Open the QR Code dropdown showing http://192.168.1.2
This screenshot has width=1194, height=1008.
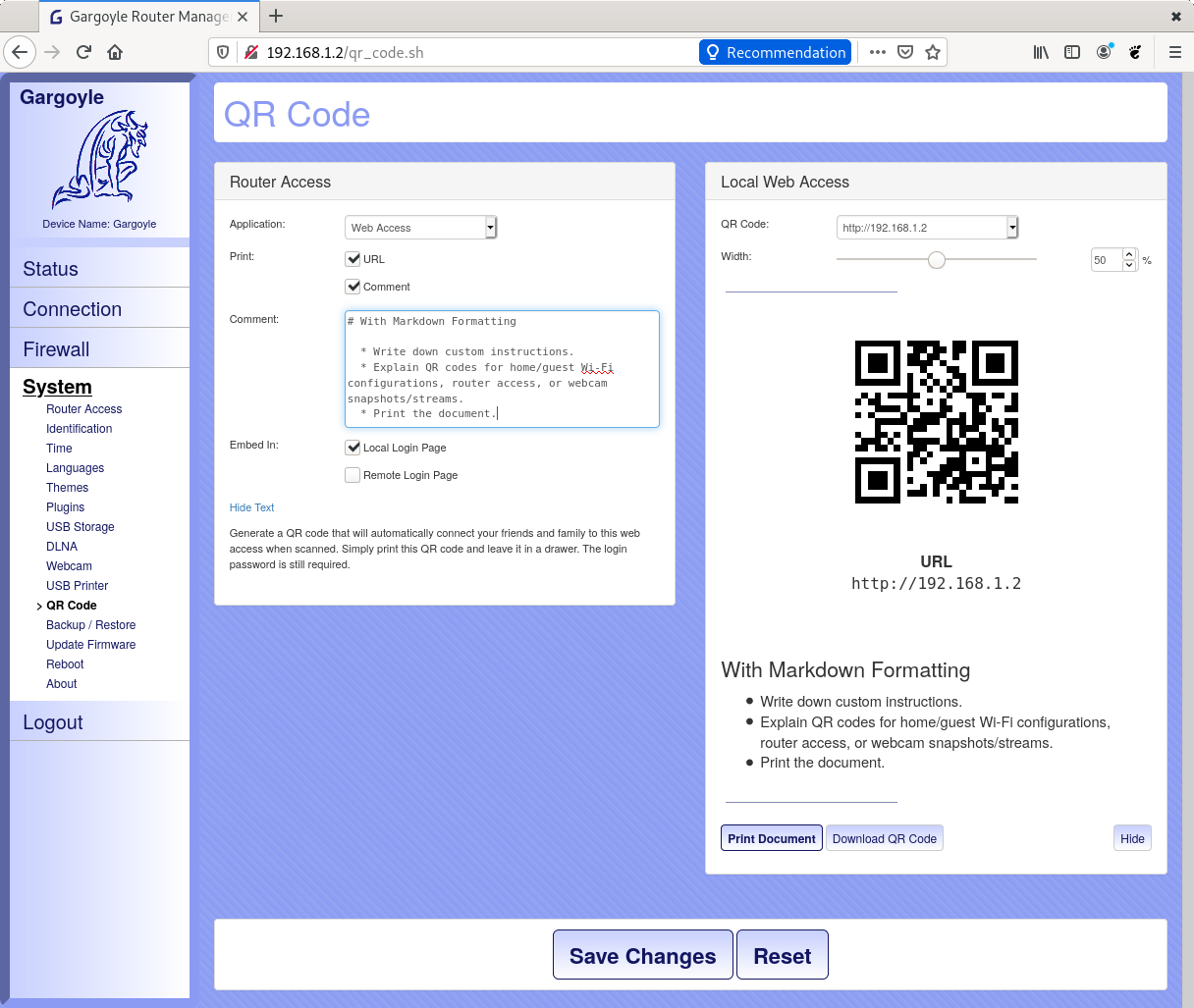[928, 228]
